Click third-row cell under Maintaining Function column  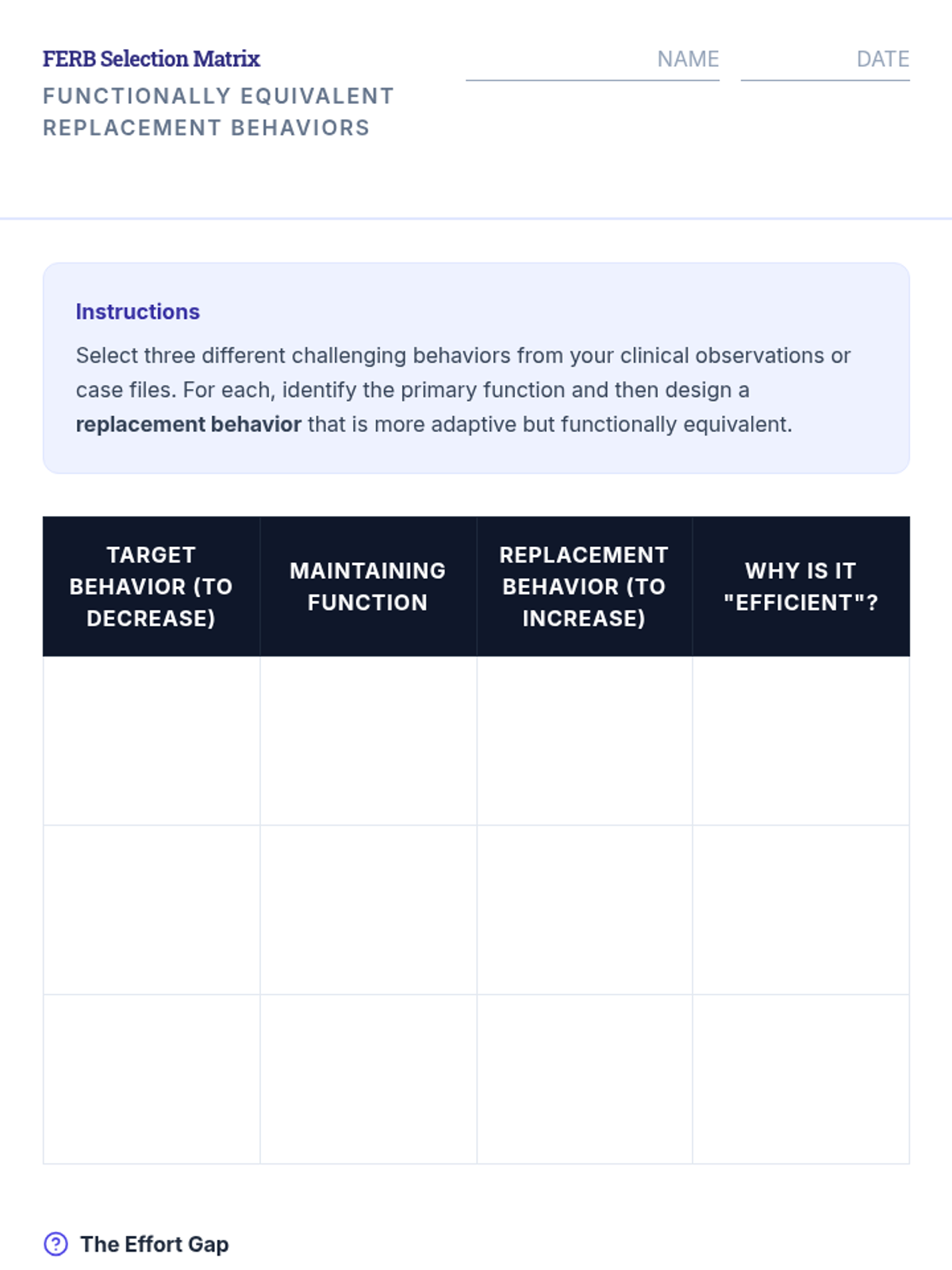click(368, 1079)
